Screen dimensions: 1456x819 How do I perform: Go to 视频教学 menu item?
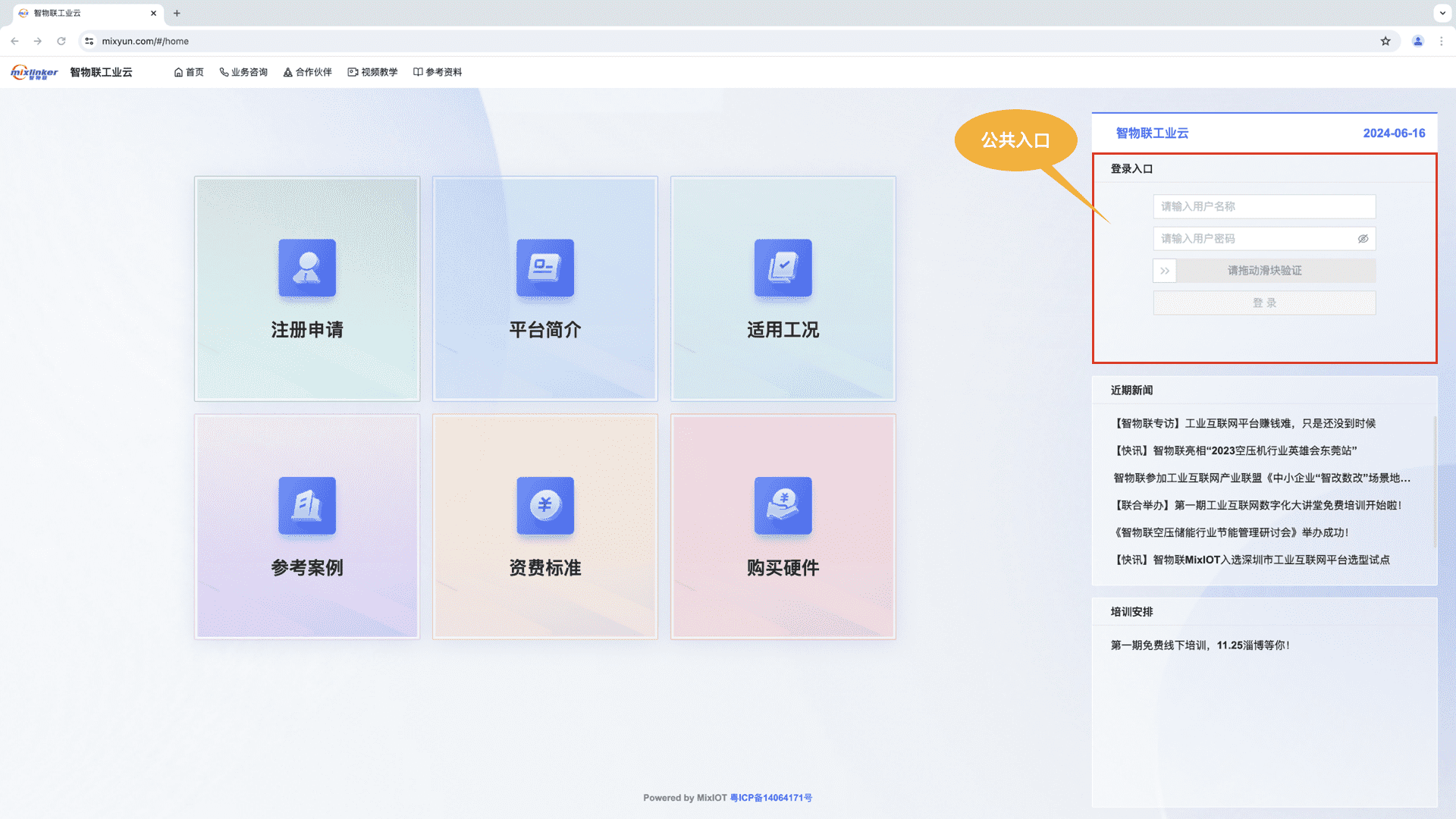(x=373, y=72)
